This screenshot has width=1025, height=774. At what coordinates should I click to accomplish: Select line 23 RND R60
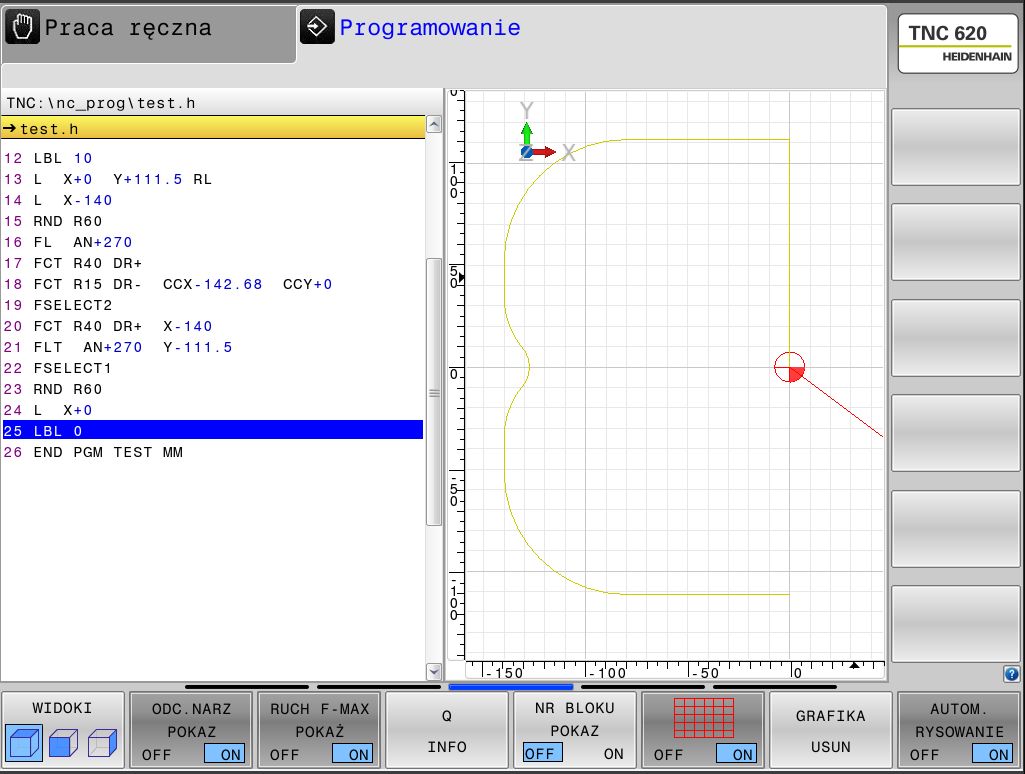click(x=213, y=389)
